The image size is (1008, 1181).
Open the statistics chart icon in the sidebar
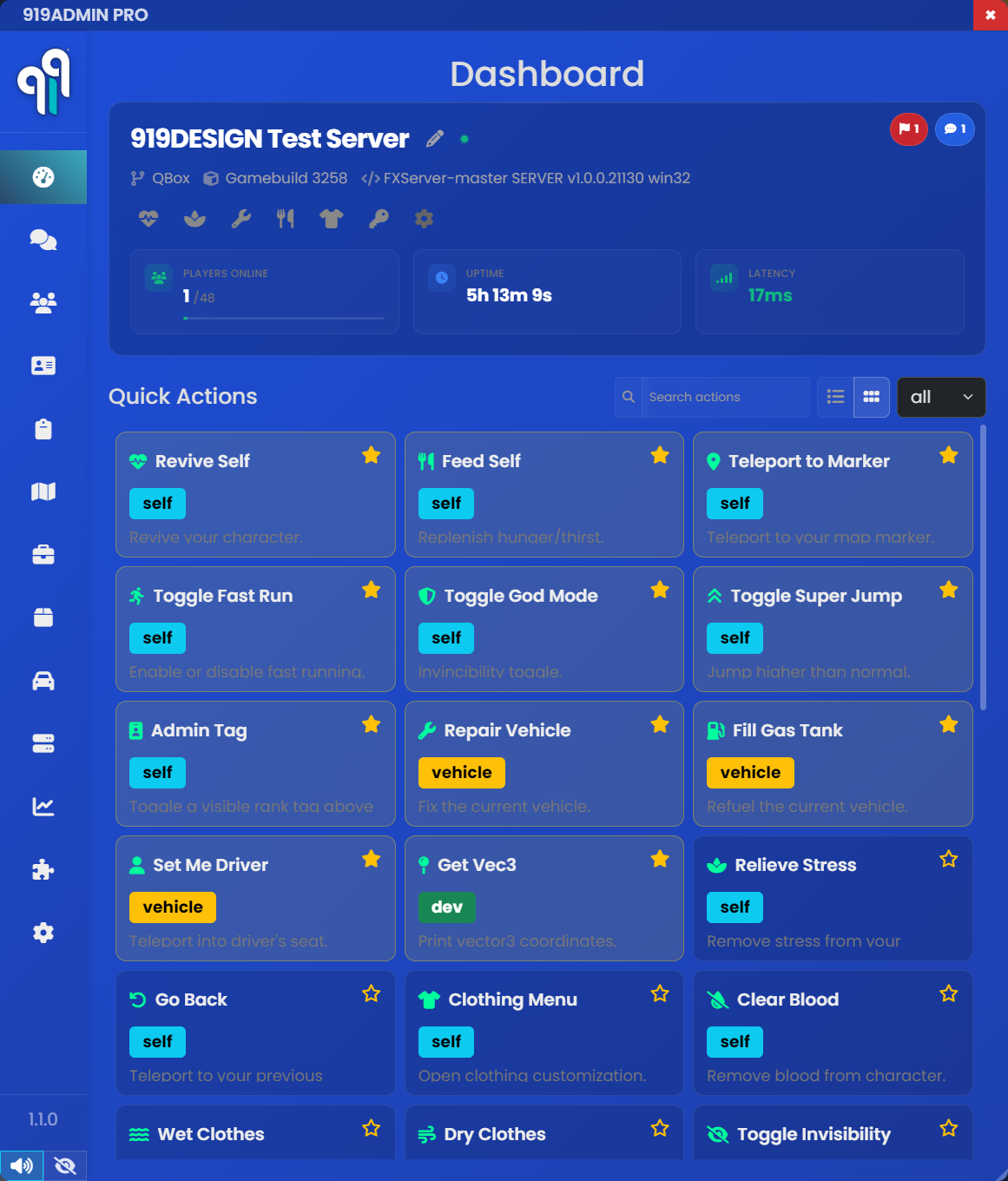coord(43,807)
